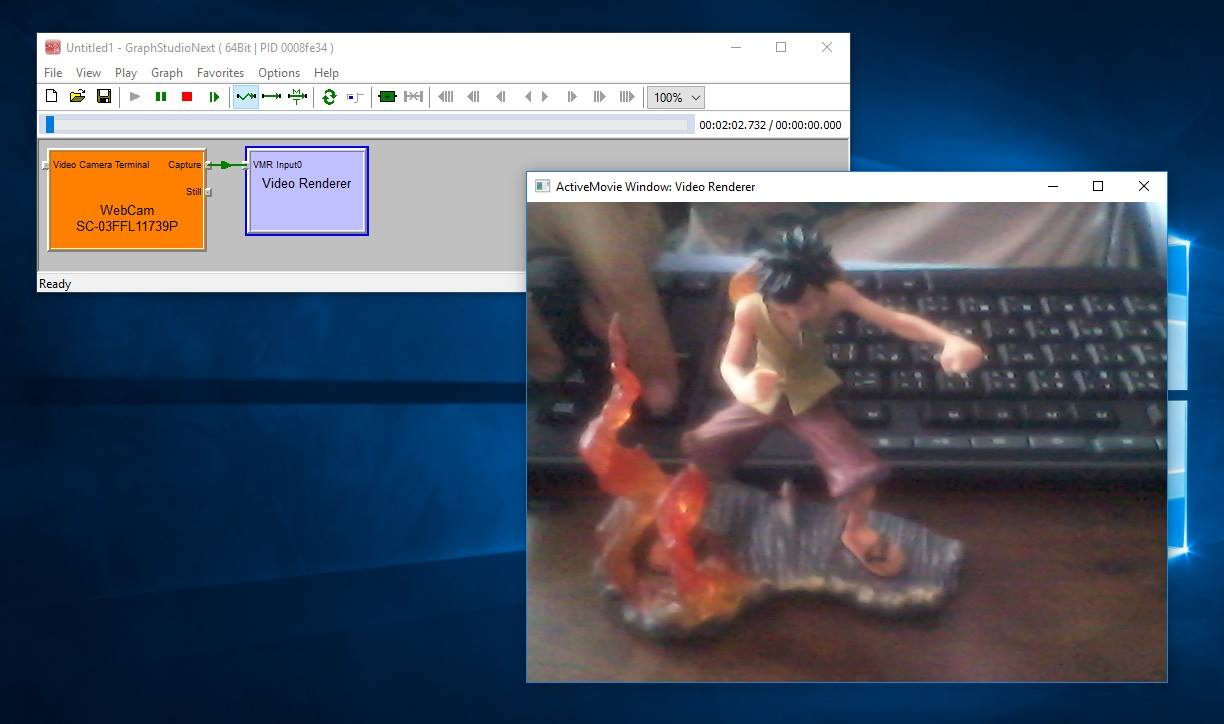Click the GraphStudioNext app icon in title bar

point(53,47)
